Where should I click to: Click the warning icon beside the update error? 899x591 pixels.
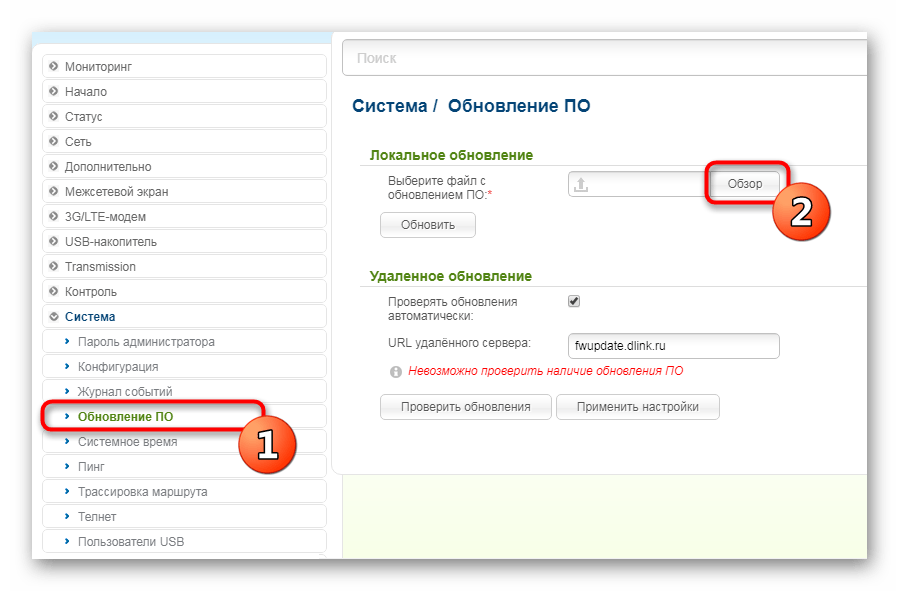pos(396,371)
